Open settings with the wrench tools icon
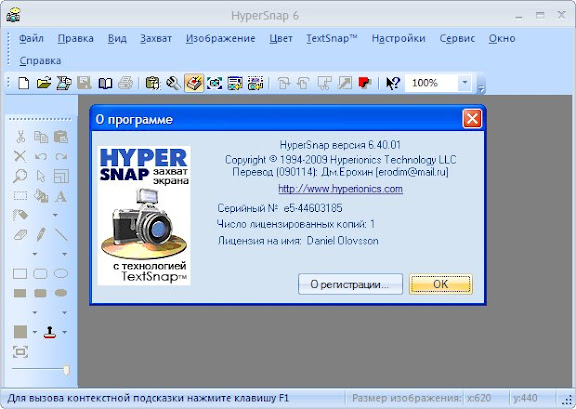The height and width of the screenshot is (409, 576). click(x=173, y=83)
